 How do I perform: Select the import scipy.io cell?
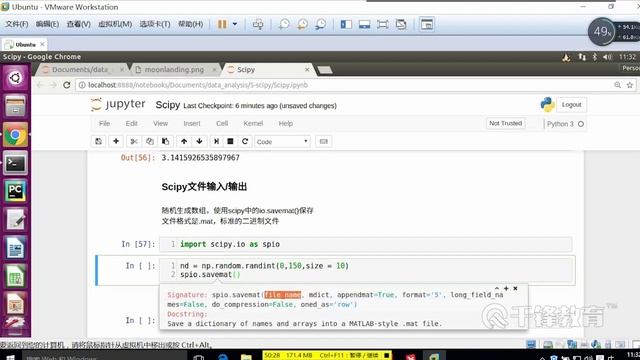(x=365, y=244)
